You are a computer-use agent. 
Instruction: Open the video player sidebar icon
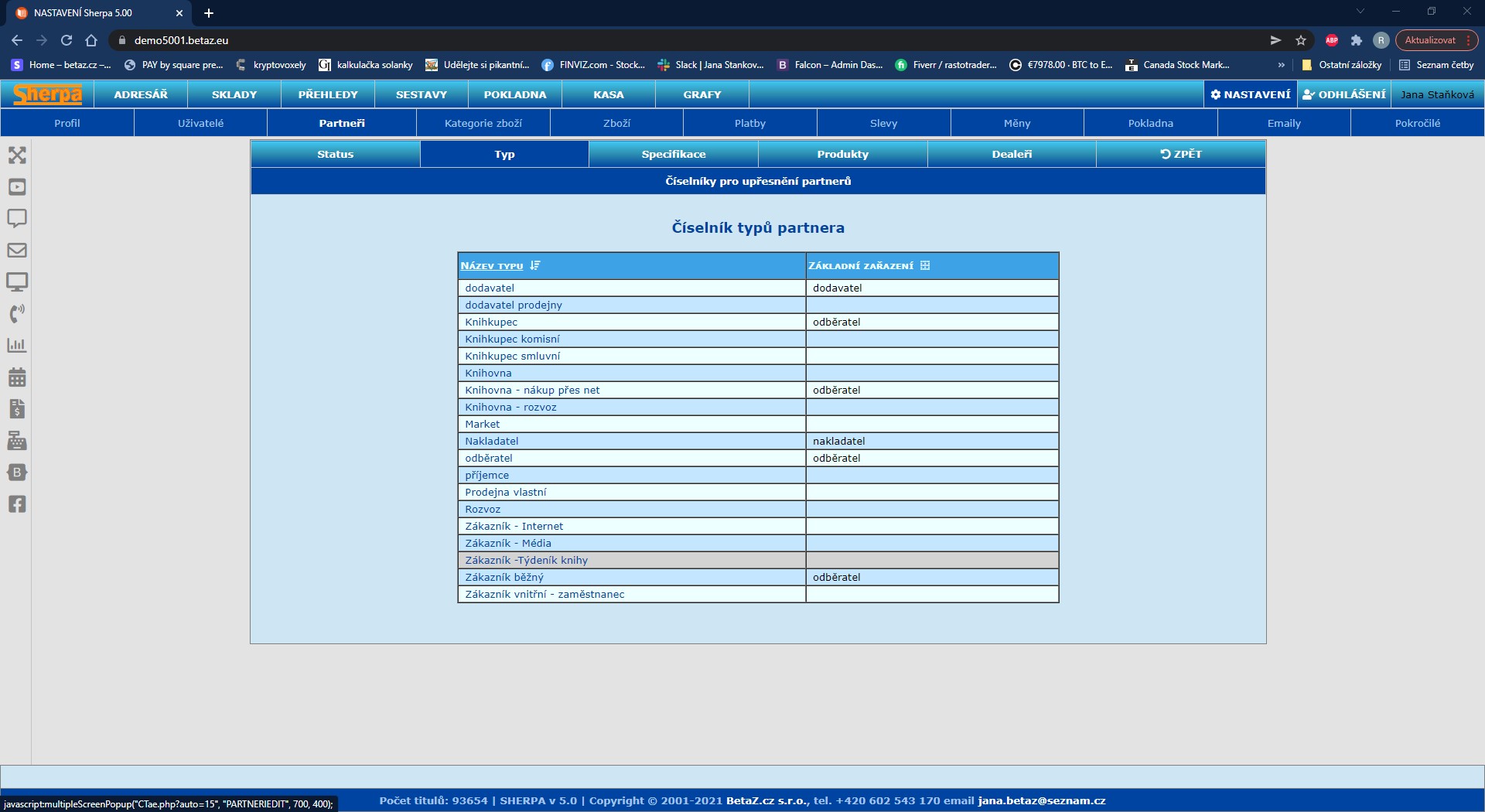[17, 187]
